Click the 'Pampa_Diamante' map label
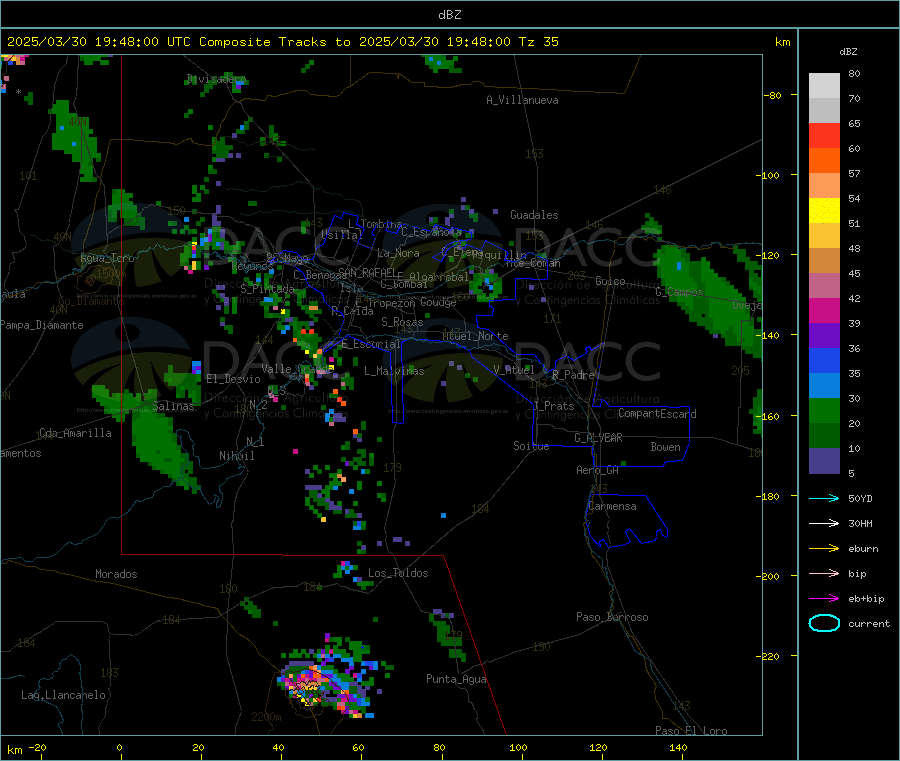Screen dimensions: 900x761 click(x=42, y=325)
